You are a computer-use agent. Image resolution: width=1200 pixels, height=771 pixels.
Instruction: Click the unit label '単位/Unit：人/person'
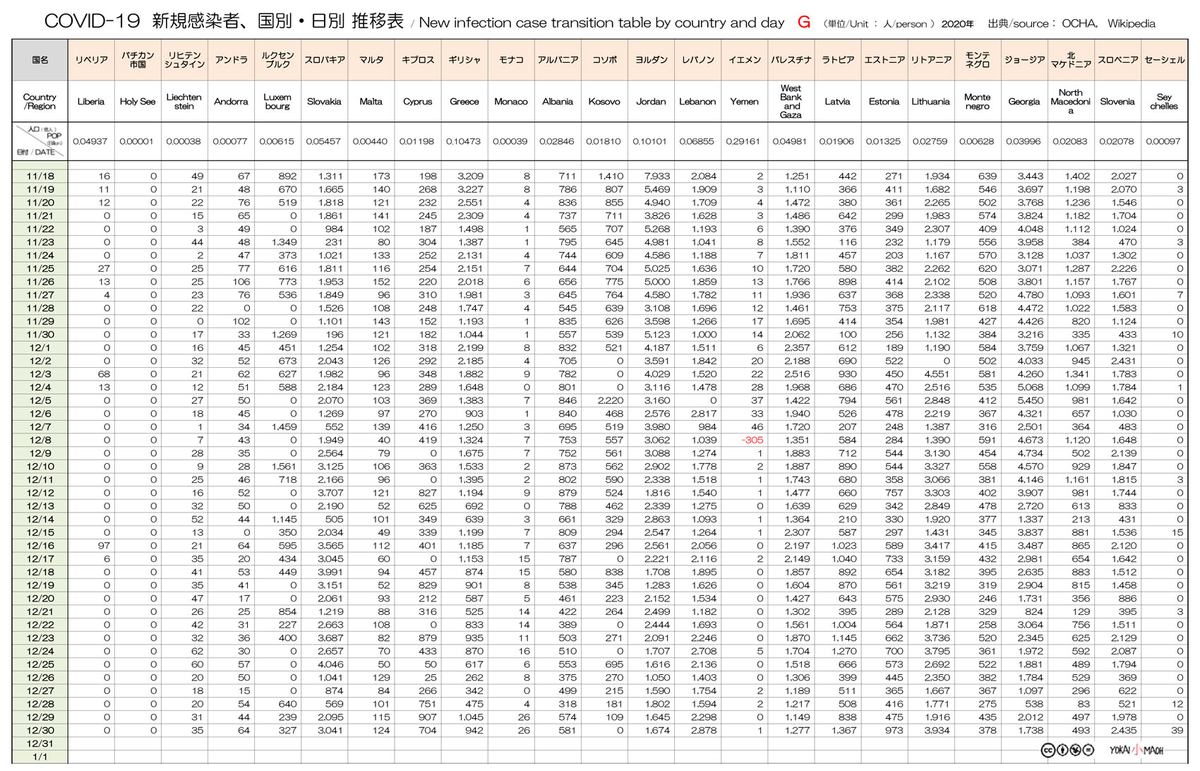tap(879, 22)
